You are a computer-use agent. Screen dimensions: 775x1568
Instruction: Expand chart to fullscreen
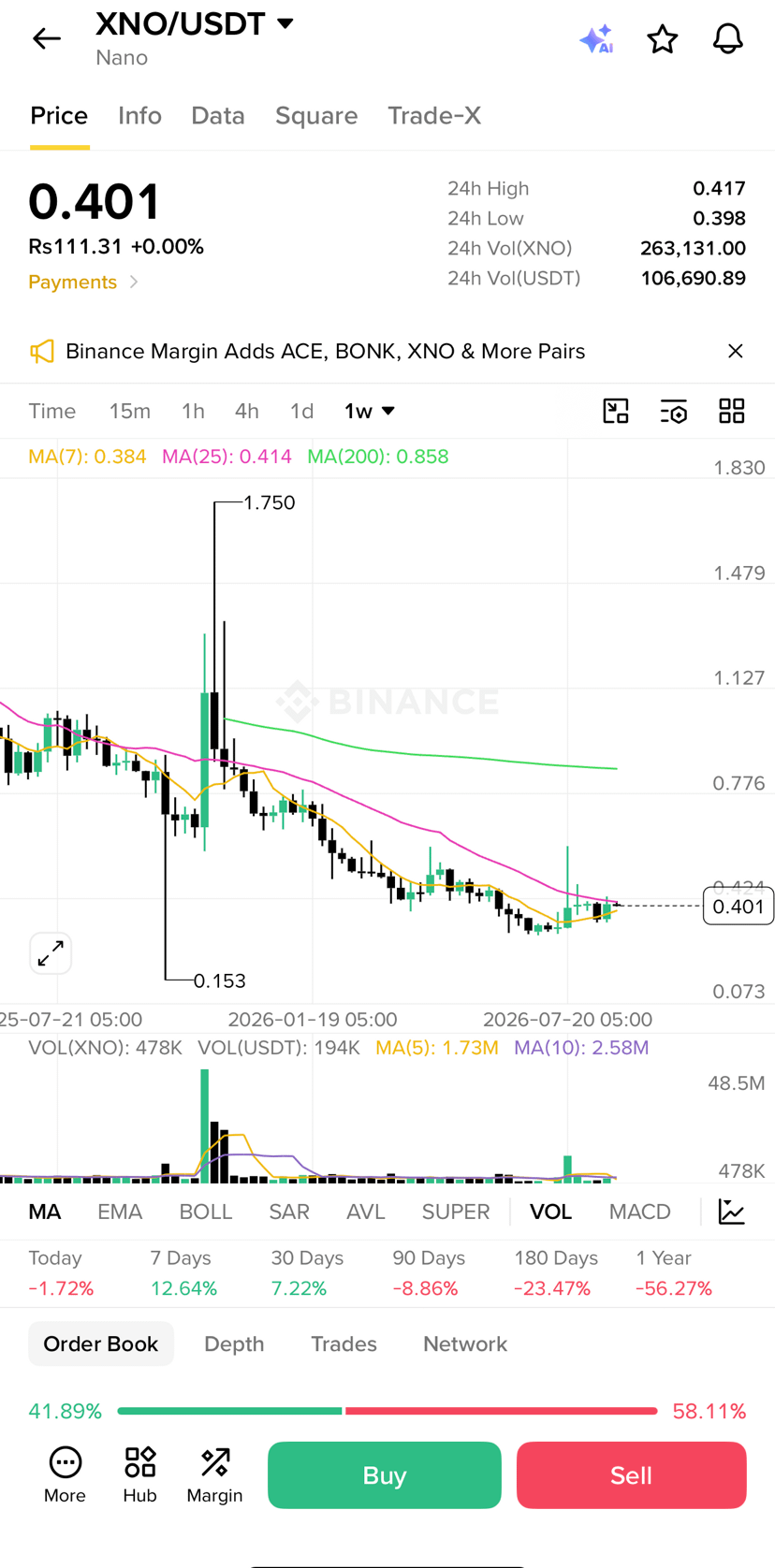click(51, 953)
